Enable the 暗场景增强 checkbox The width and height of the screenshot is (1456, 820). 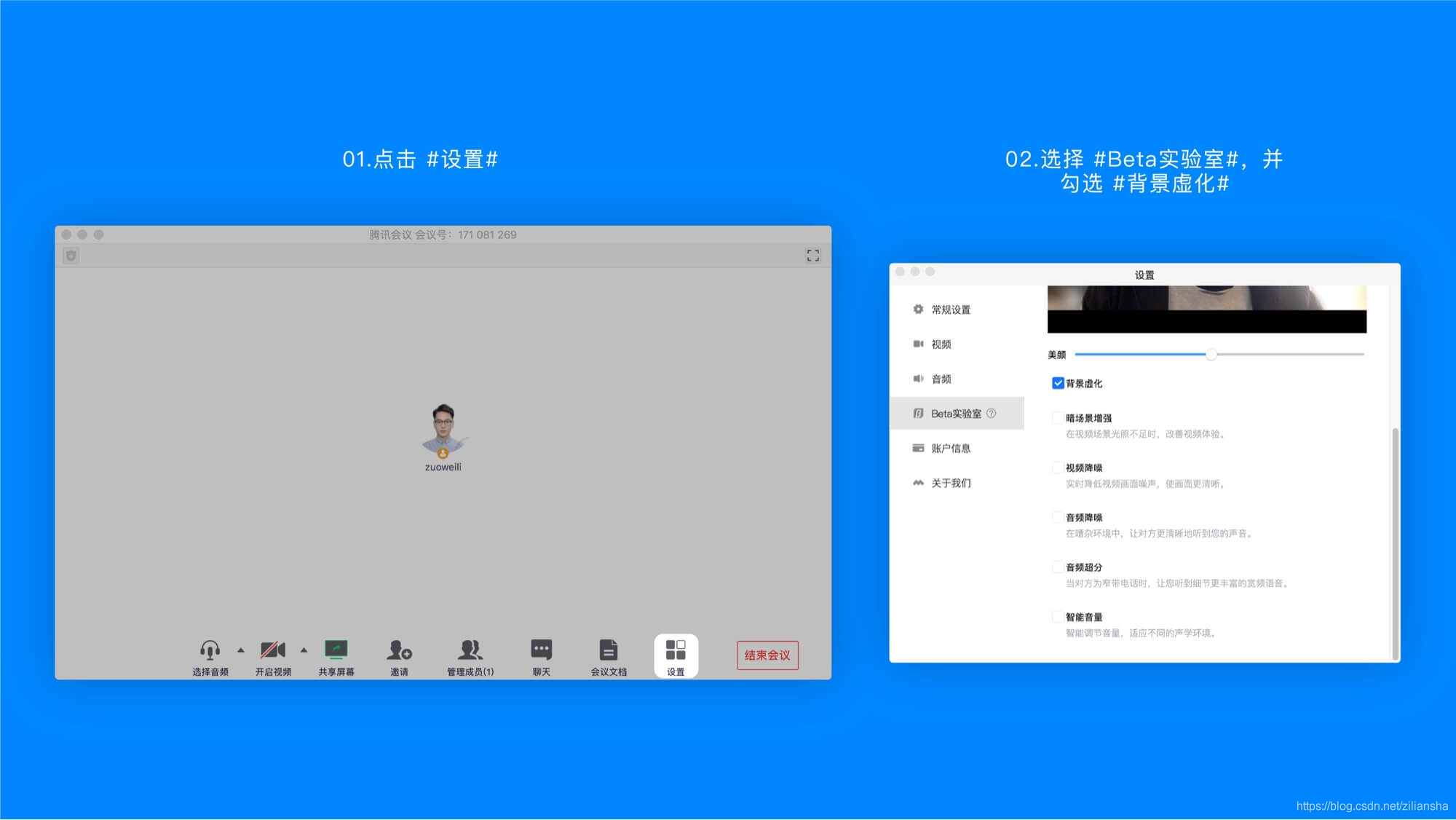(x=1057, y=418)
